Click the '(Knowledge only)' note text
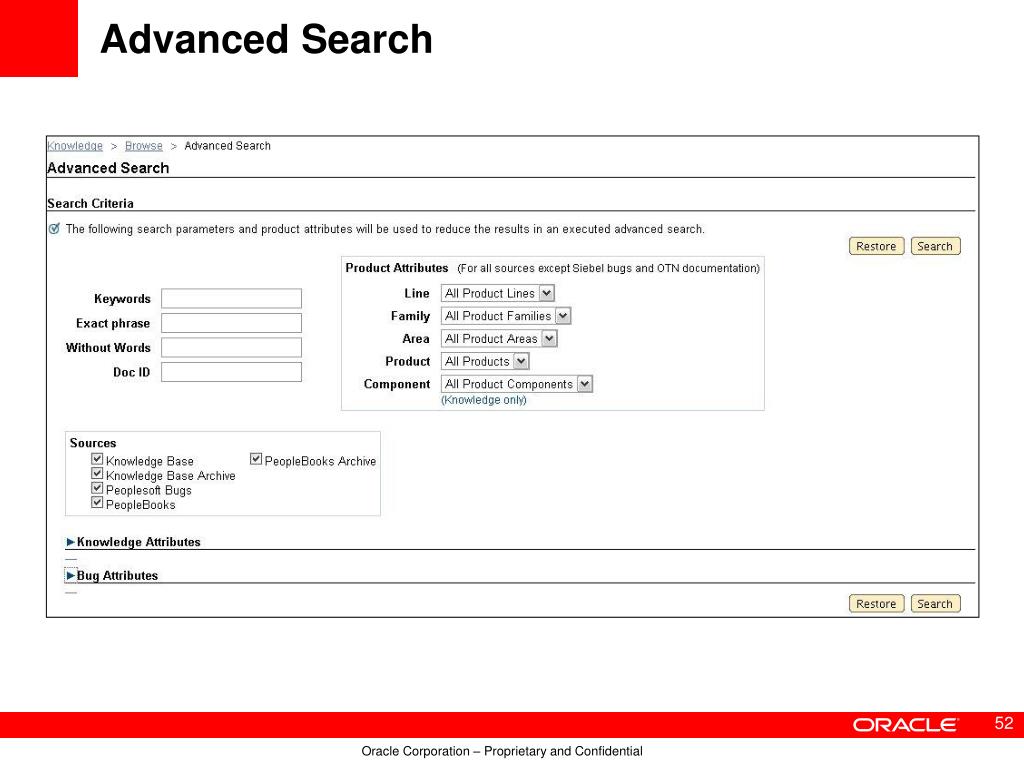Image resolution: width=1024 pixels, height=768 pixels. pos(484,400)
